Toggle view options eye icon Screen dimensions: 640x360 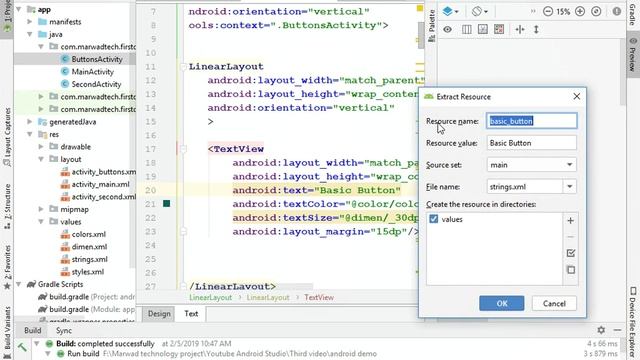coord(447,29)
